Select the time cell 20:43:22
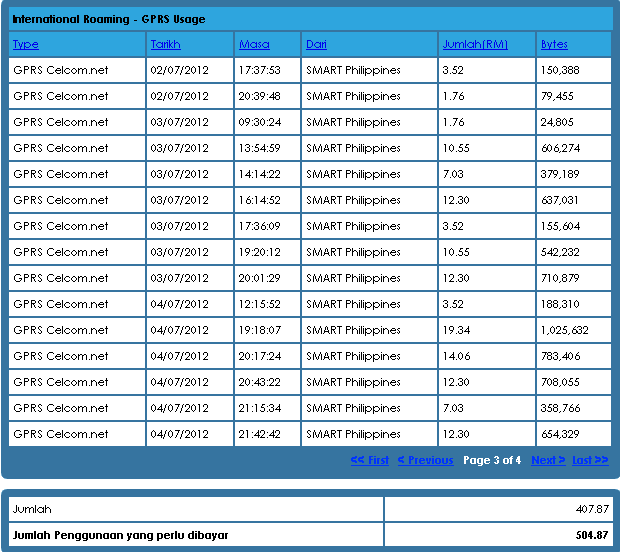 pos(259,382)
